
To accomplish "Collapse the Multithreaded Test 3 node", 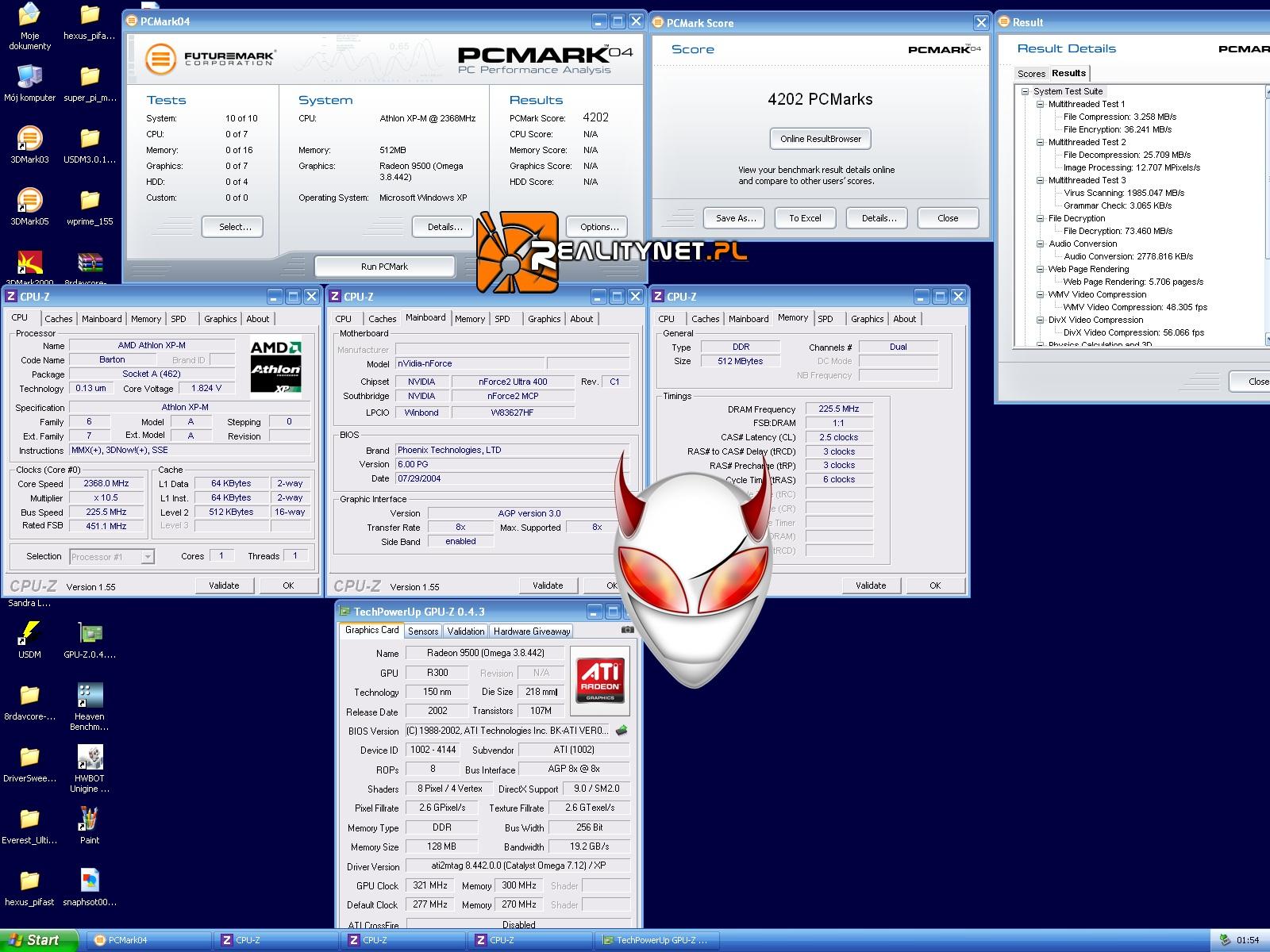I will pos(1040,180).
